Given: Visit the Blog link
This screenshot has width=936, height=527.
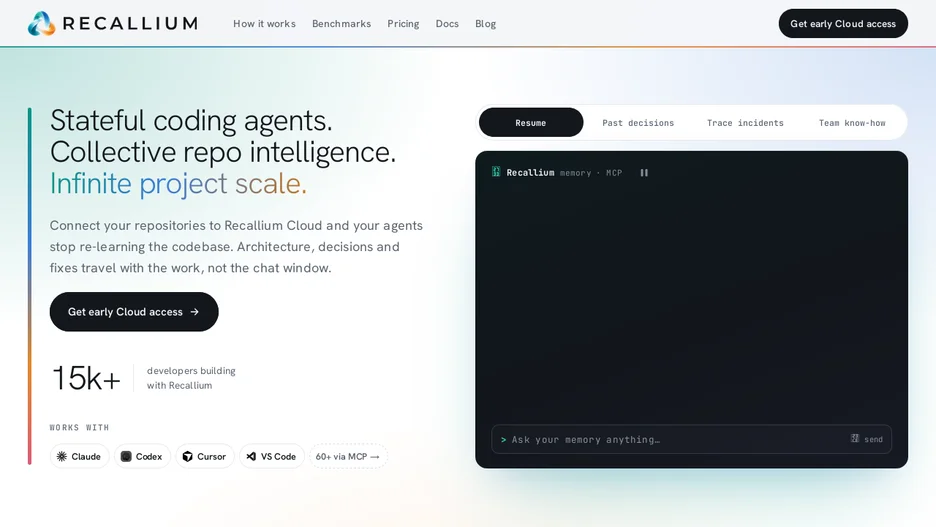Looking at the screenshot, I should coord(485,23).
